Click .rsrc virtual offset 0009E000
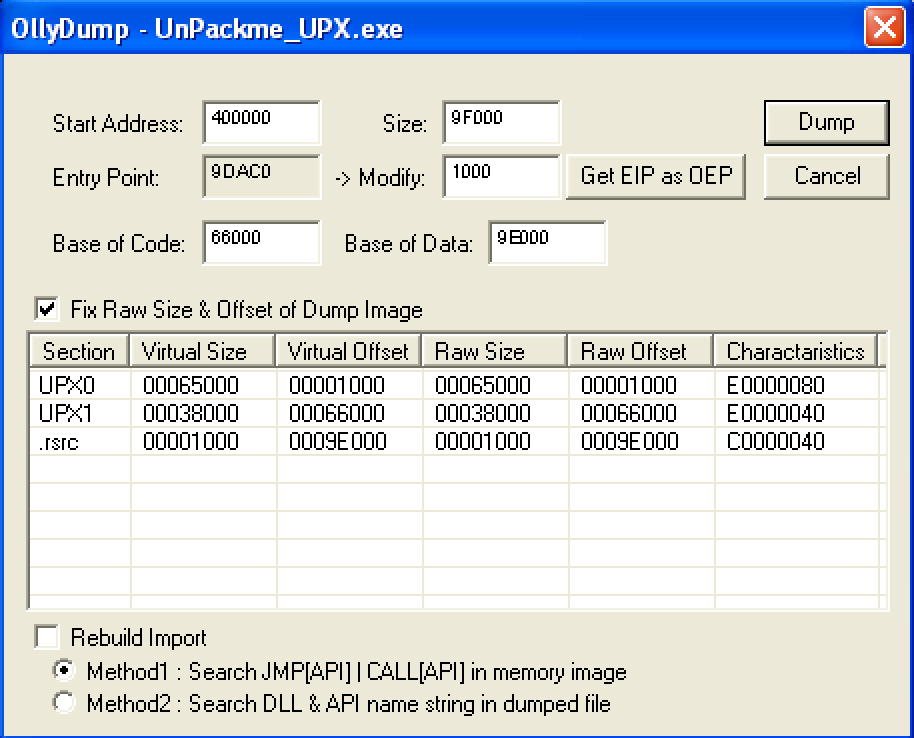Image resolution: width=914 pixels, height=738 pixels. (x=338, y=441)
